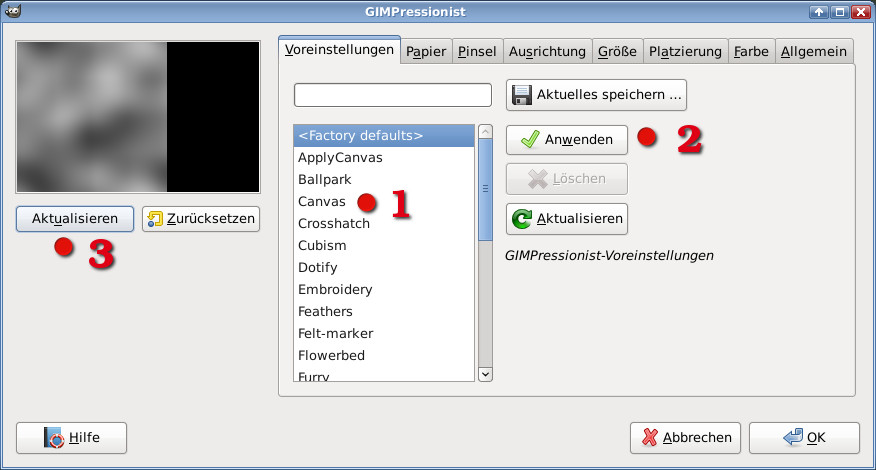876x470 pixels.
Task: Go to the Farbe tab
Action: [x=749, y=51]
